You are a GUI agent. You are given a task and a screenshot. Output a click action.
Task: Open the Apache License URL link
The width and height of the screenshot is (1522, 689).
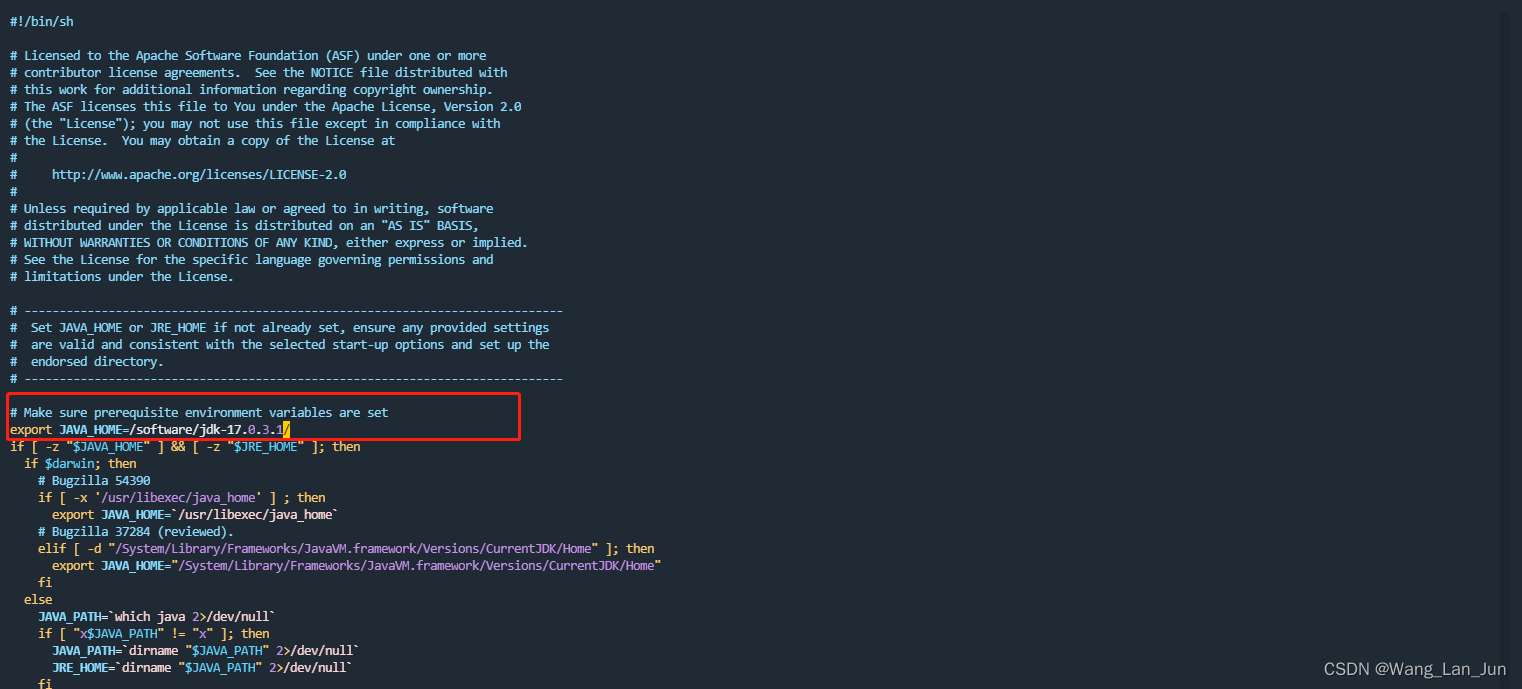[x=198, y=174]
